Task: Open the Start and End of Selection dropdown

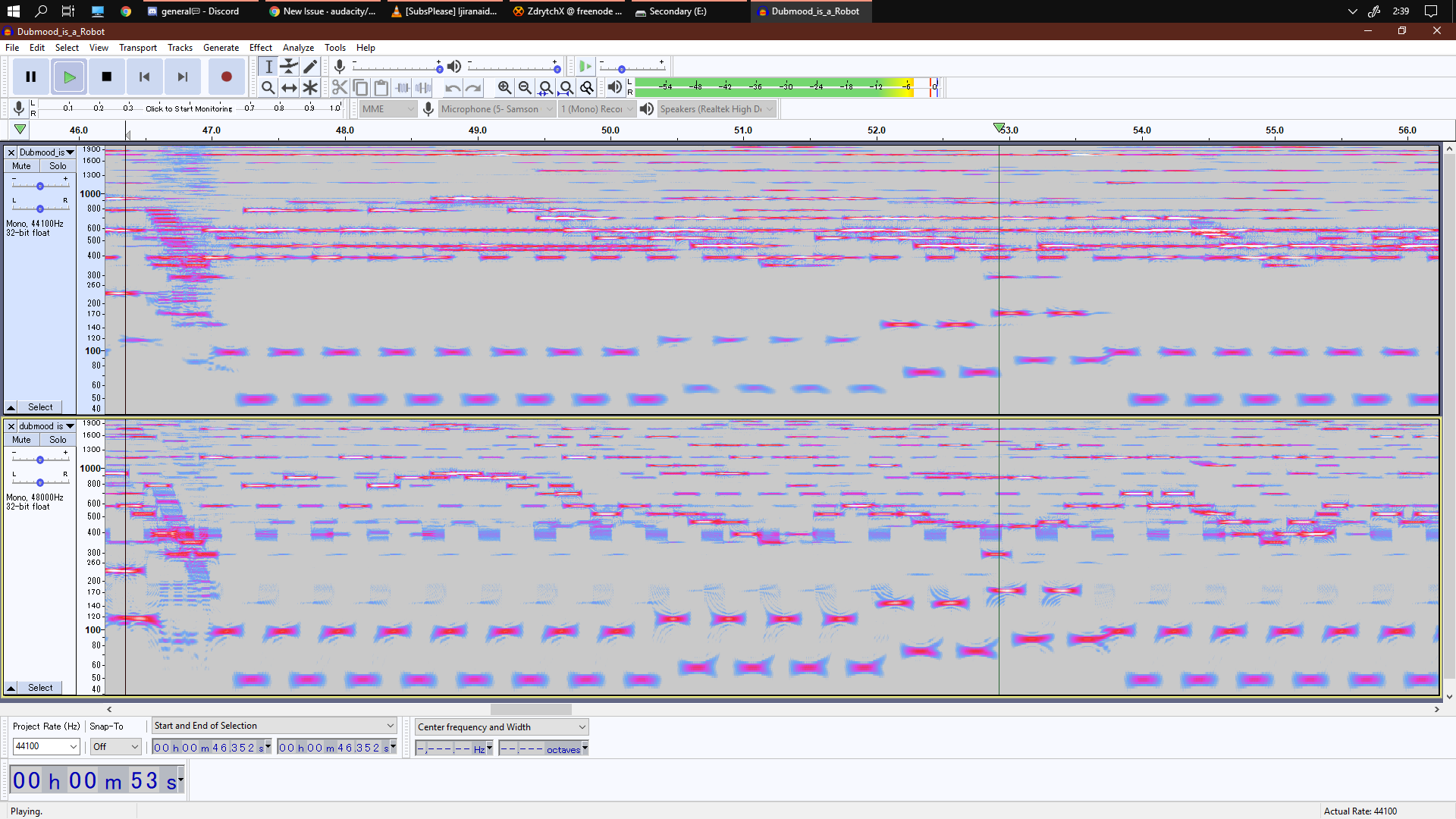Action: pyautogui.click(x=273, y=726)
